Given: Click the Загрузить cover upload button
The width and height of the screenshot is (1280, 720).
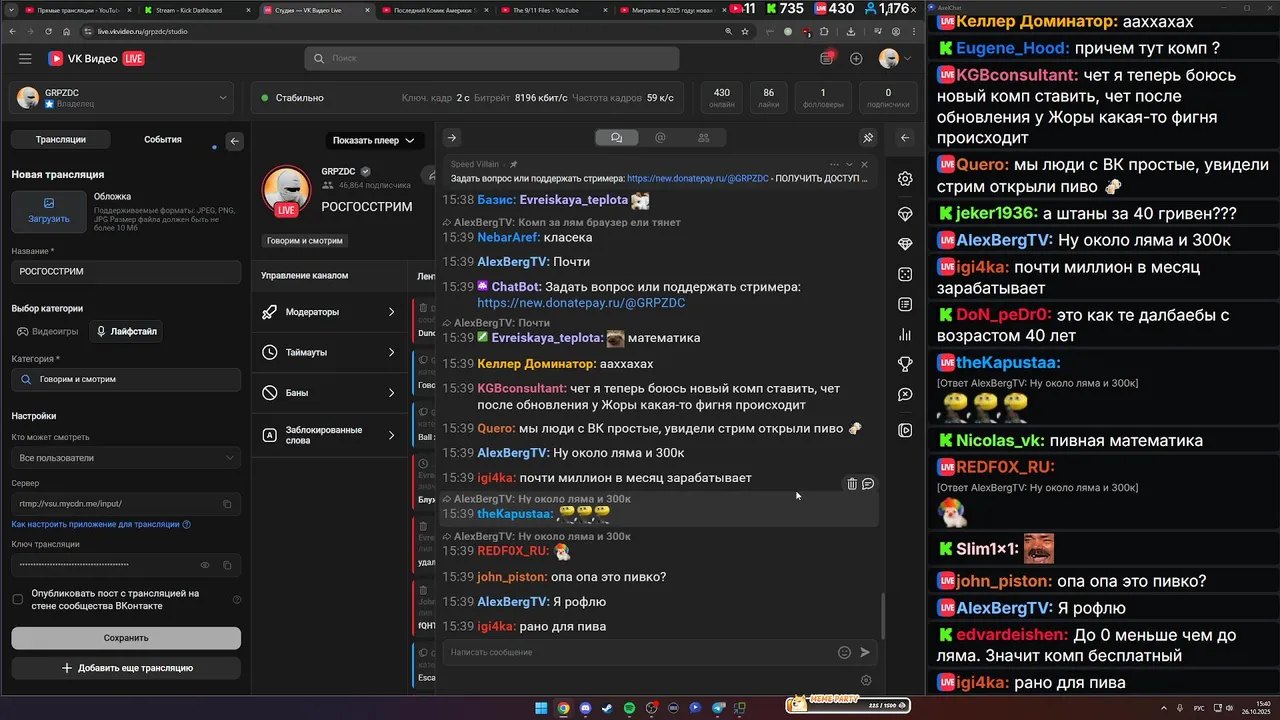Looking at the screenshot, I should tap(49, 212).
